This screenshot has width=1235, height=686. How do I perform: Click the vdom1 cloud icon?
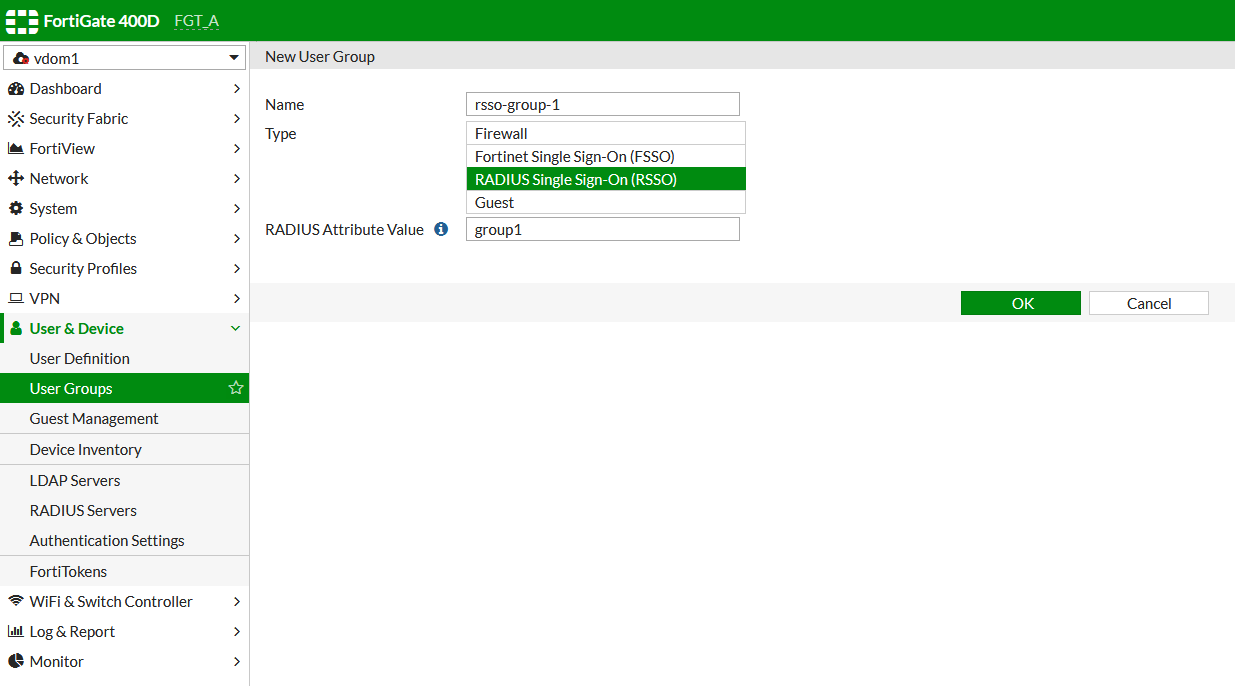point(20,59)
